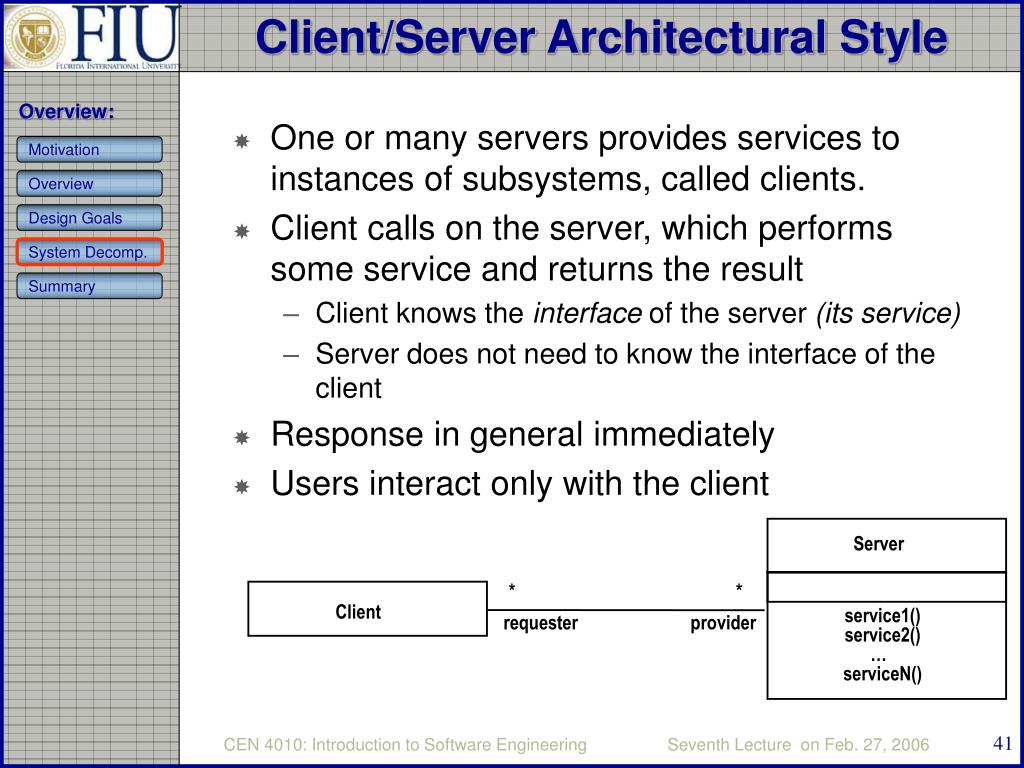The image size is (1024, 768).
Task: Click the provider role label
Action: [x=723, y=623]
